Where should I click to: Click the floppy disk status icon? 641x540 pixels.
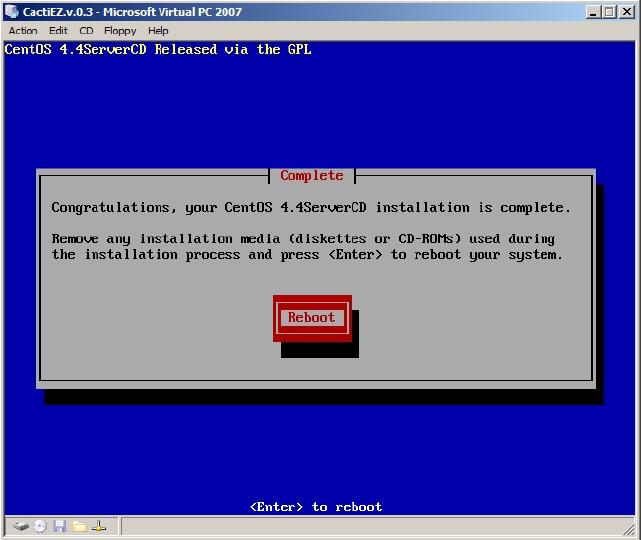[60, 526]
